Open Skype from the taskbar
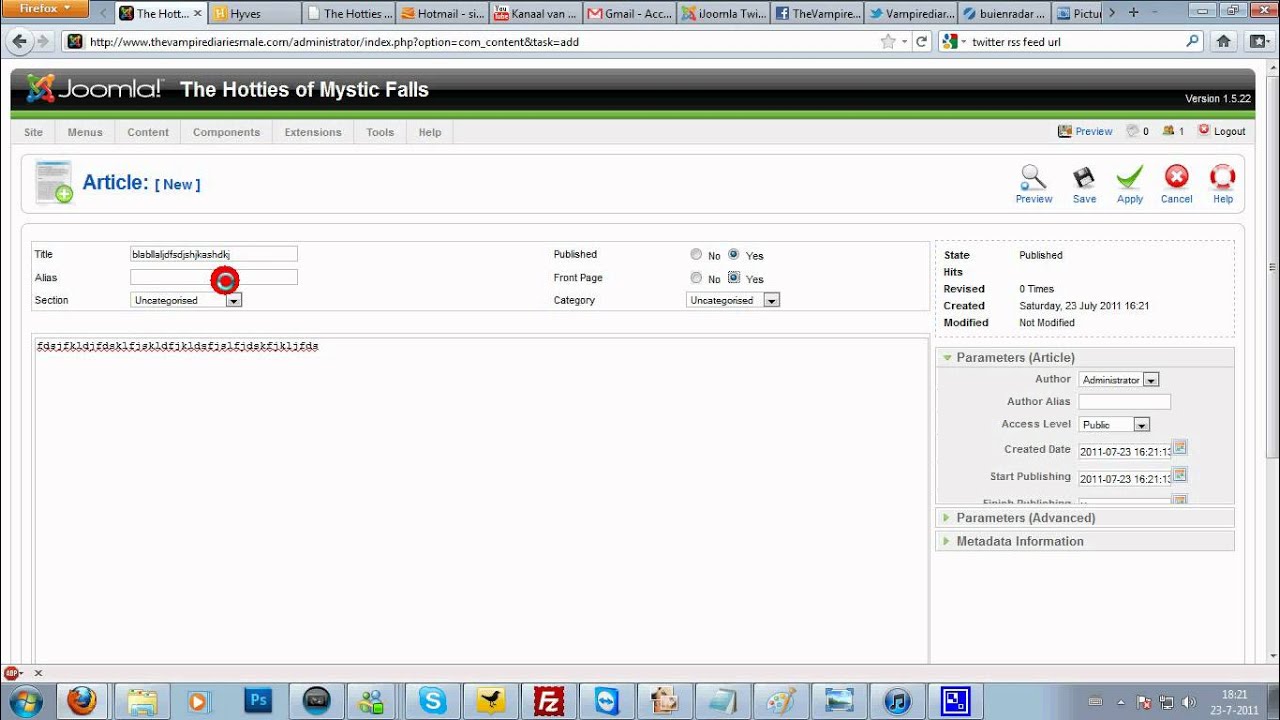The height and width of the screenshot is (720, 1280). [x=433, y=700]
